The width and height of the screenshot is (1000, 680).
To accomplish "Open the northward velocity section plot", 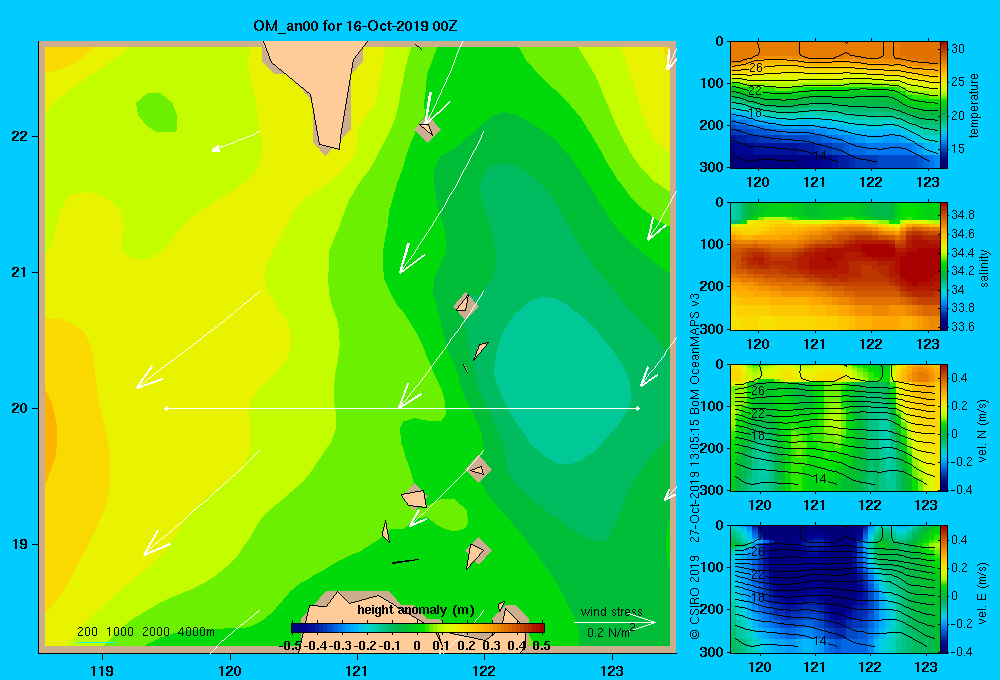I will point(835,427).
